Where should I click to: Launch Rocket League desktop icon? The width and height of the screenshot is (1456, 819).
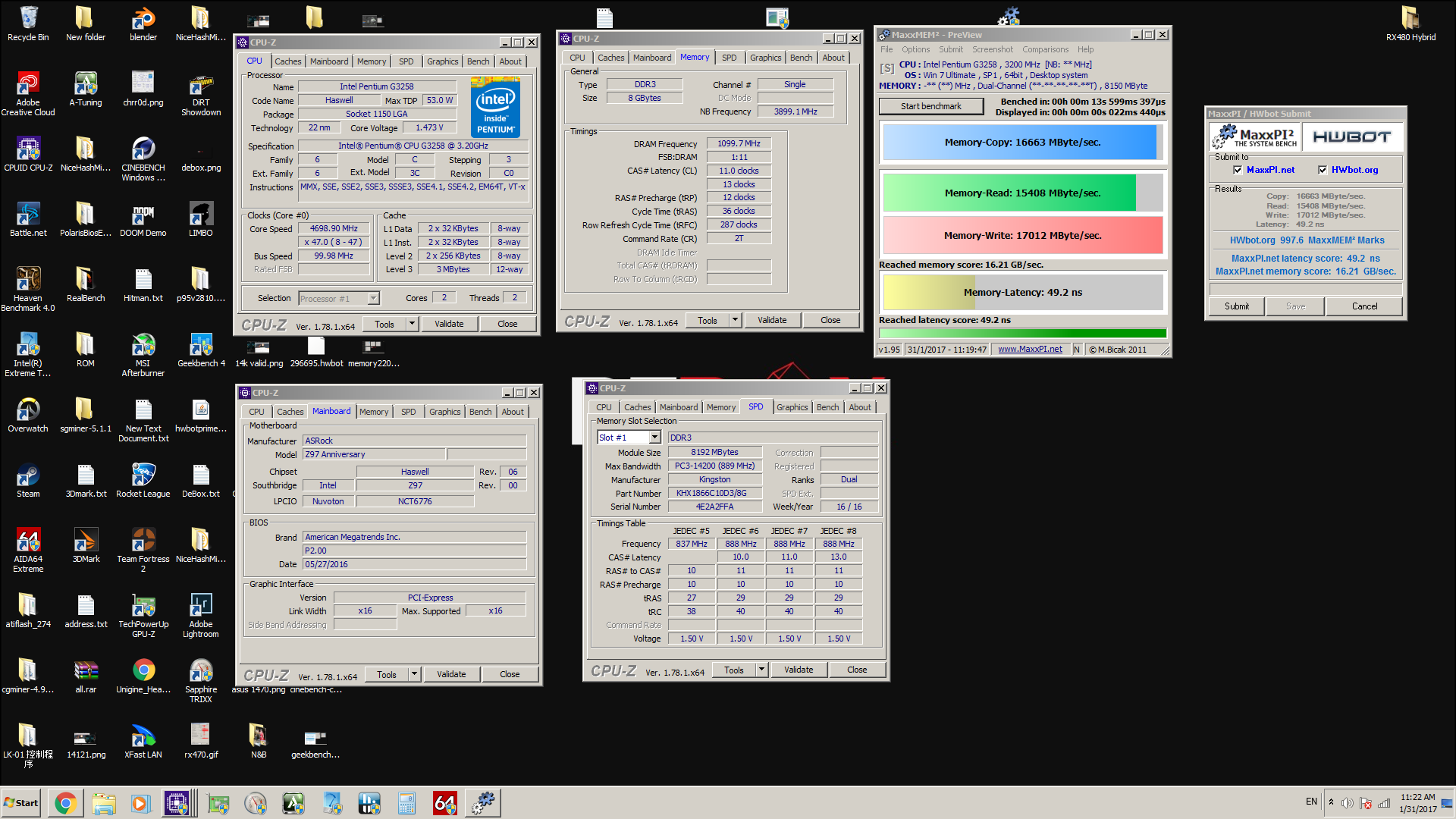click(143, 481)
